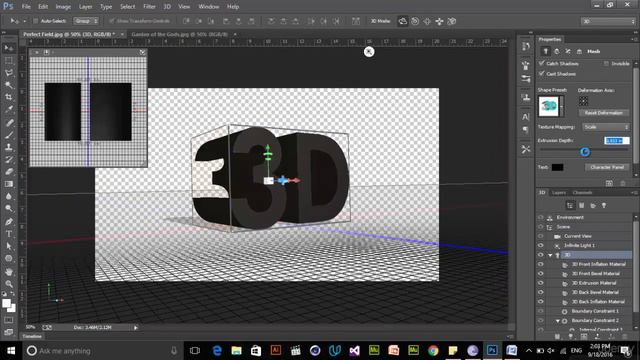Switch to Games of the Gods.jpg document tab
Image resolution: width=640 pixels, height=360 pixels.
pyautogui.click(x=180, y=34)
